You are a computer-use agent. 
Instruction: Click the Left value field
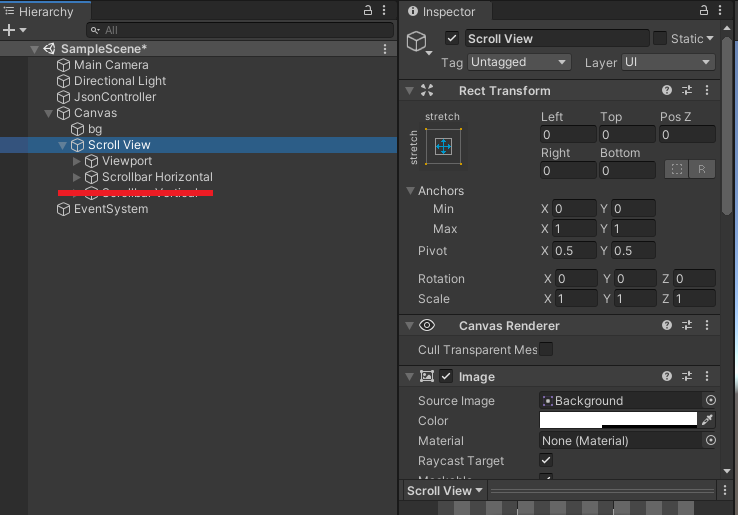568,135
